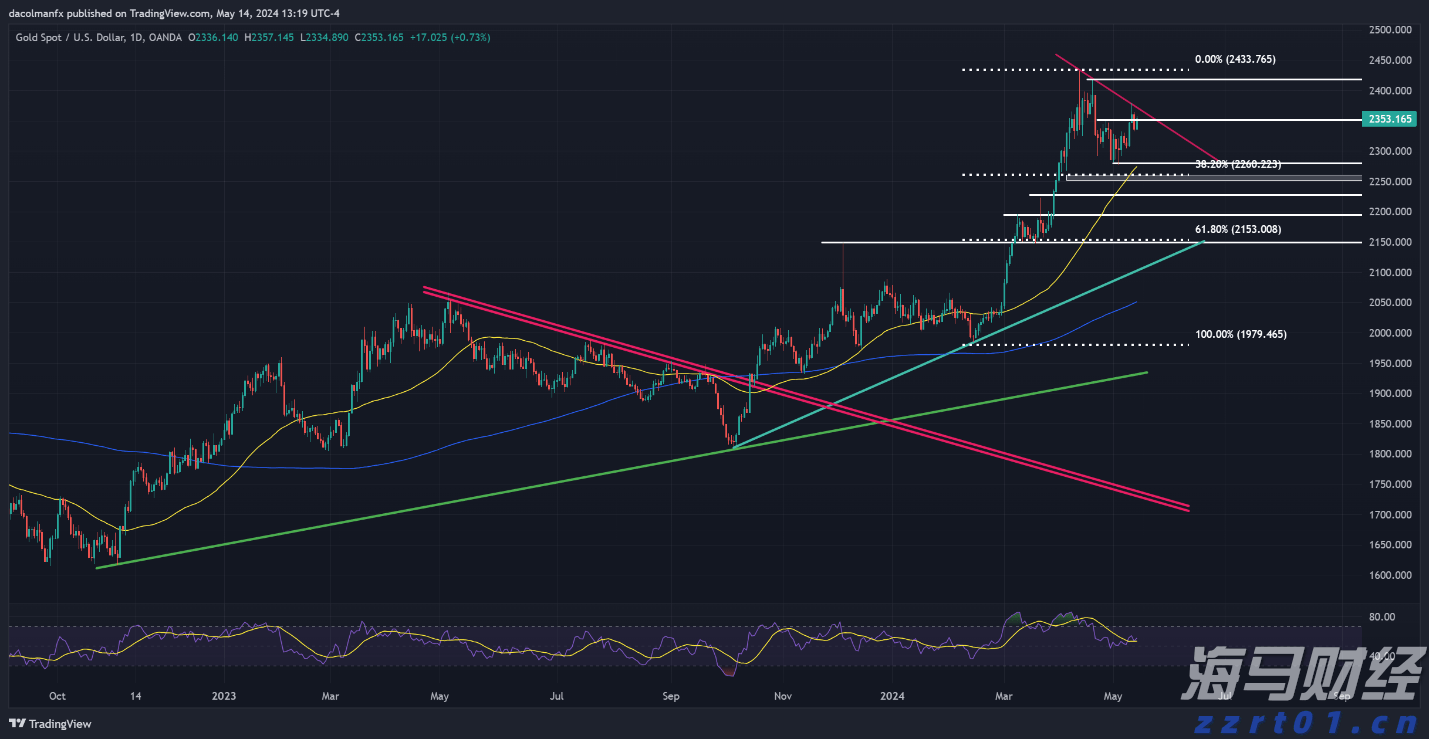Image resolution: width=1429 pixels, height=739 pixels.
Task: Open the 2023 year label on time axis
Action: (x=224, y=696)
